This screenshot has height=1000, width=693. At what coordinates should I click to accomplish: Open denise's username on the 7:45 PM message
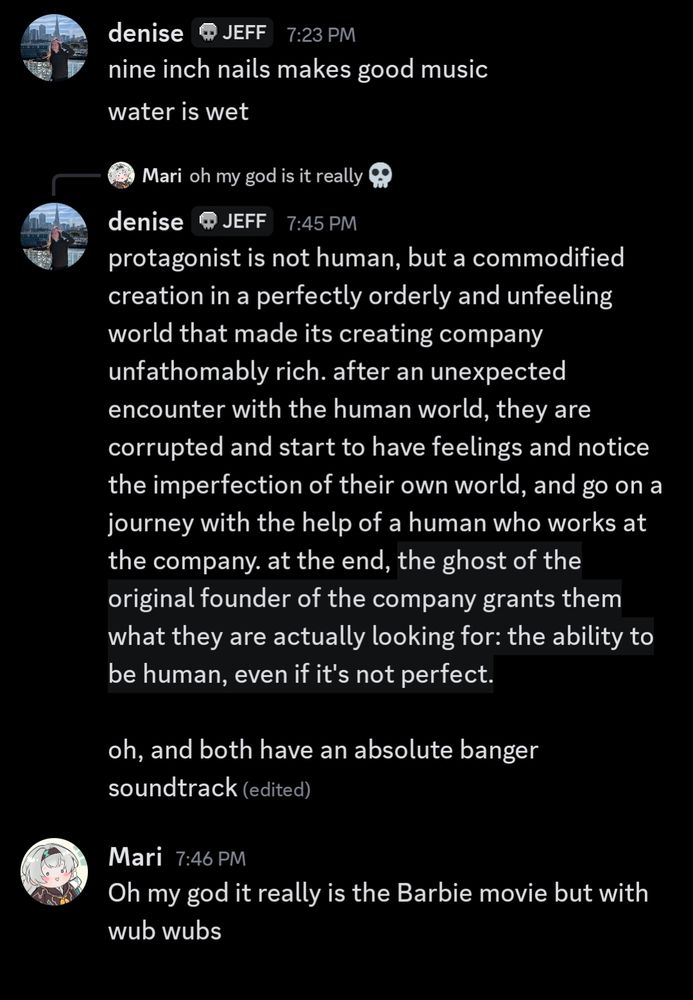tap(145, 221)
